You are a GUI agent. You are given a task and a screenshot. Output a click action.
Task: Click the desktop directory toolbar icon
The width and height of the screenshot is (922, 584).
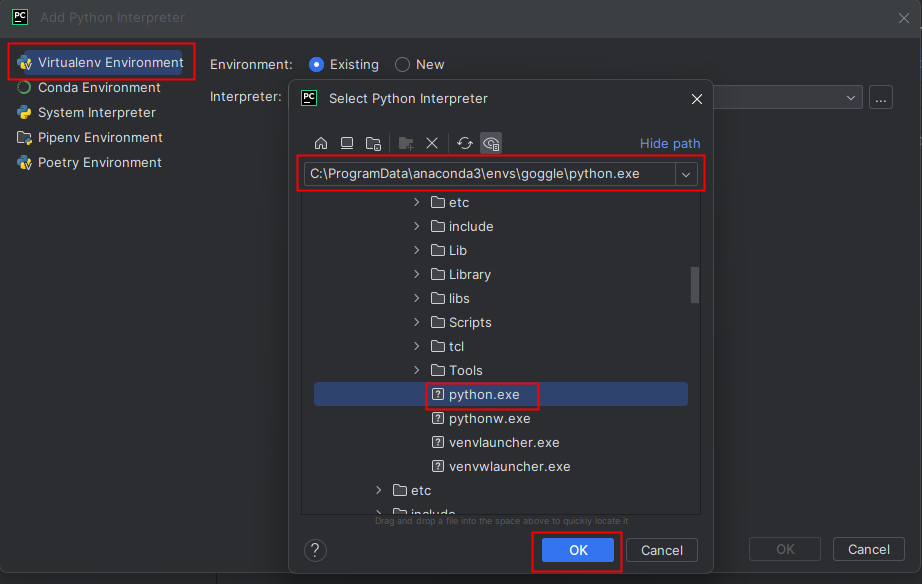click(347, 143)
